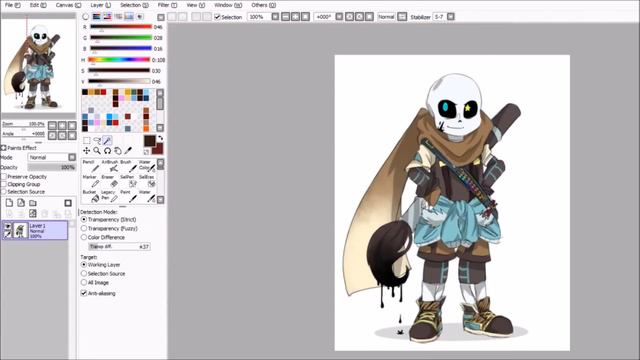The width and height of the screenshot is (640, 360).
Task: Adjust the Hue rainbow slider
Action: point(119,60)
